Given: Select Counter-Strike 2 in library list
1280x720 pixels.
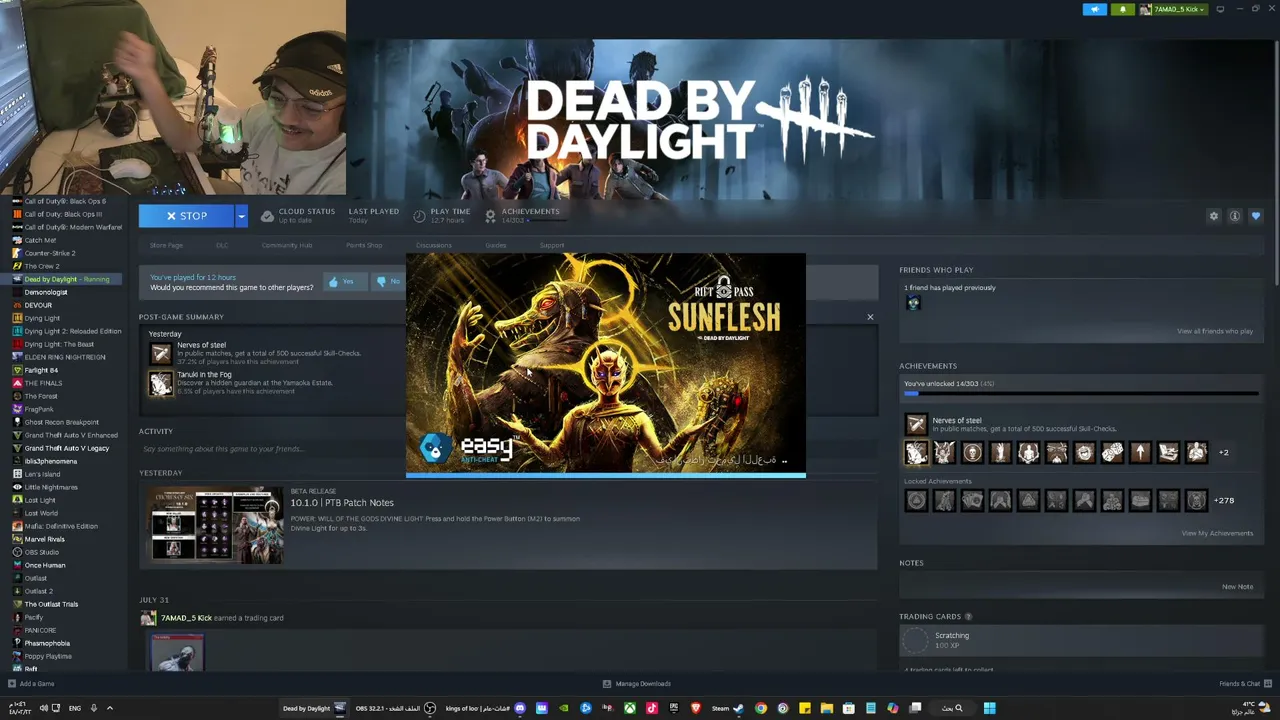Looking at the screenshot, I should pos(50,253).
